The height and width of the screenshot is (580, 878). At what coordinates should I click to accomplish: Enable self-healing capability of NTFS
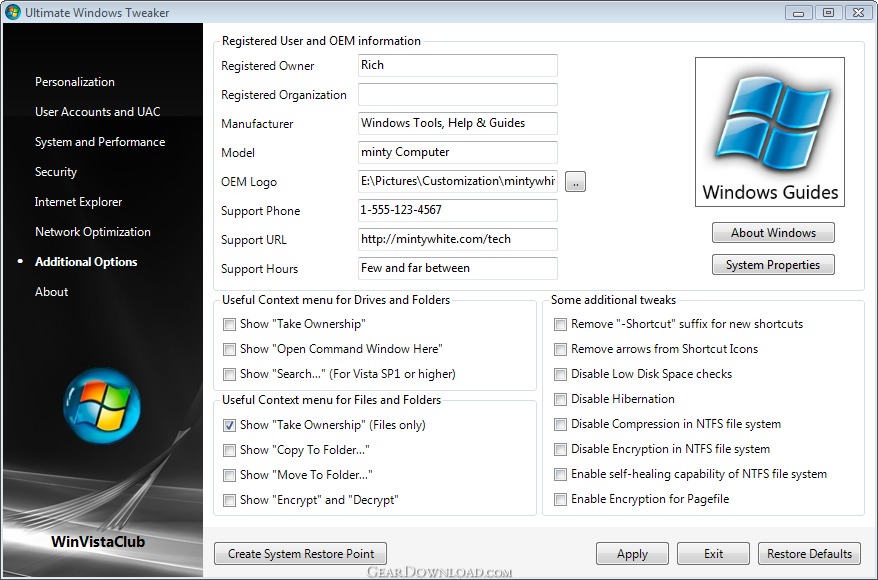click(x=560, y=474)
